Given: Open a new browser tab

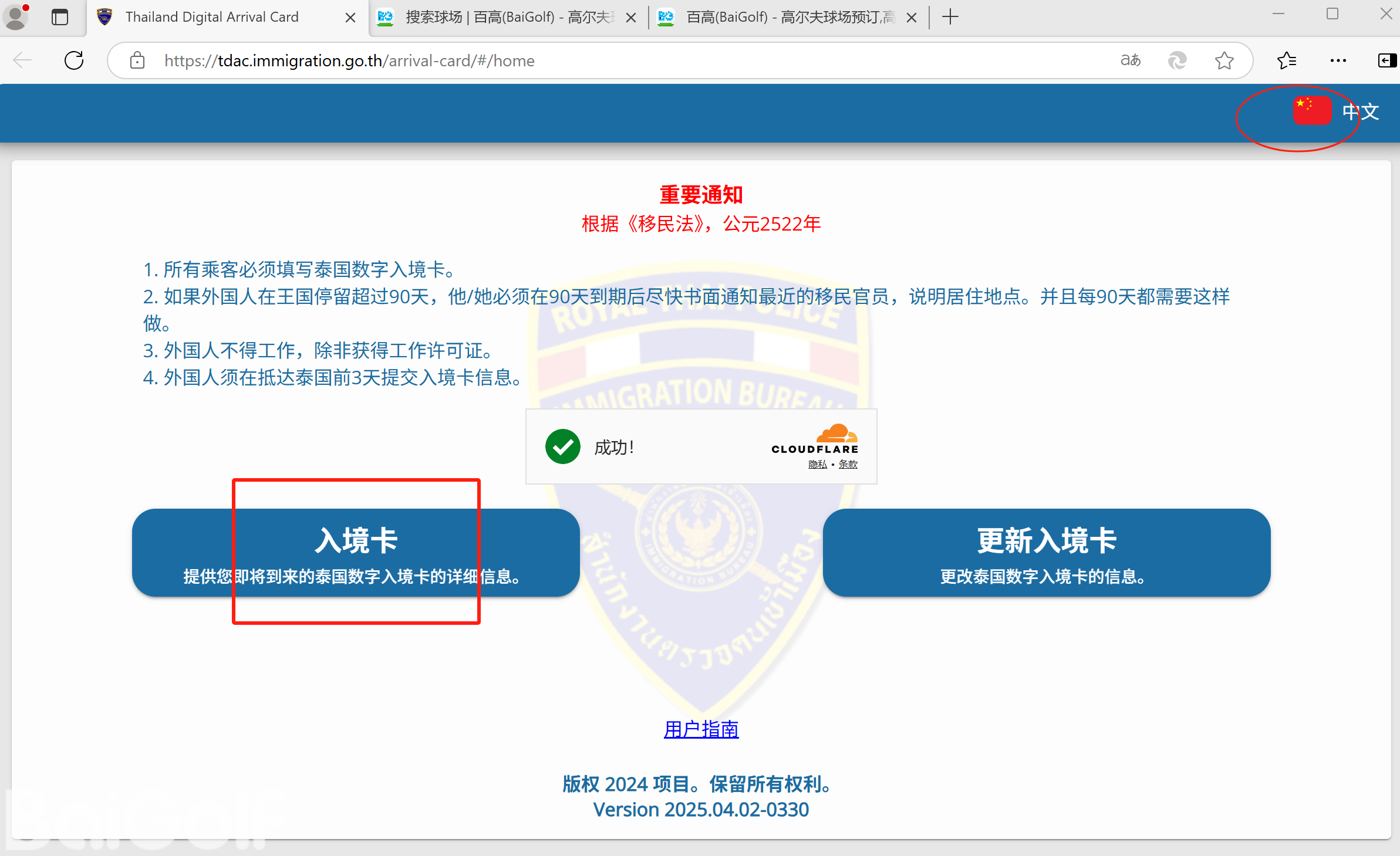Looking at the screenshot, I should pos(950,17).
